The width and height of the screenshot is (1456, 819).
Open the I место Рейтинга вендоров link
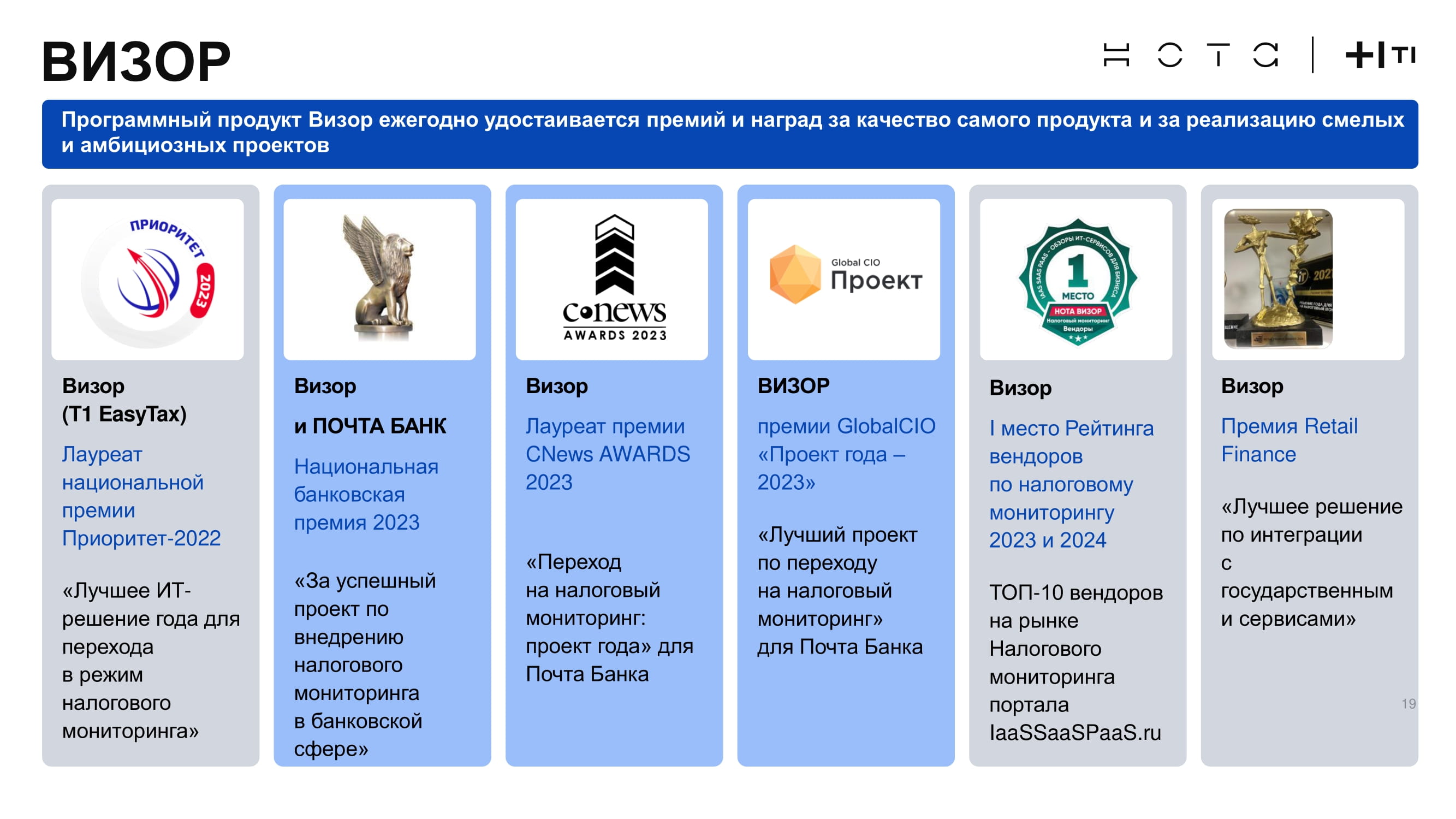(1071, 484)
